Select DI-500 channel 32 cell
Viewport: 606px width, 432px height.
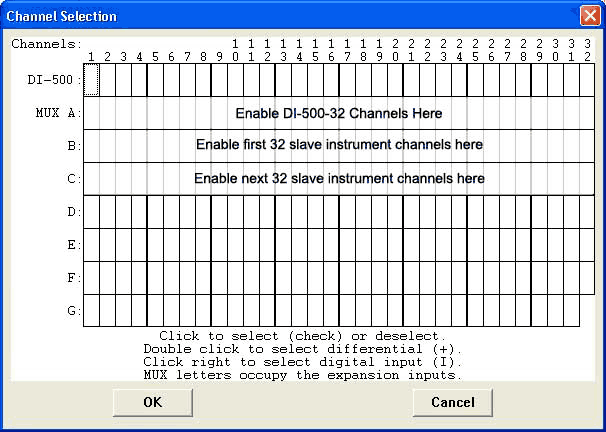tap(587, 80)
